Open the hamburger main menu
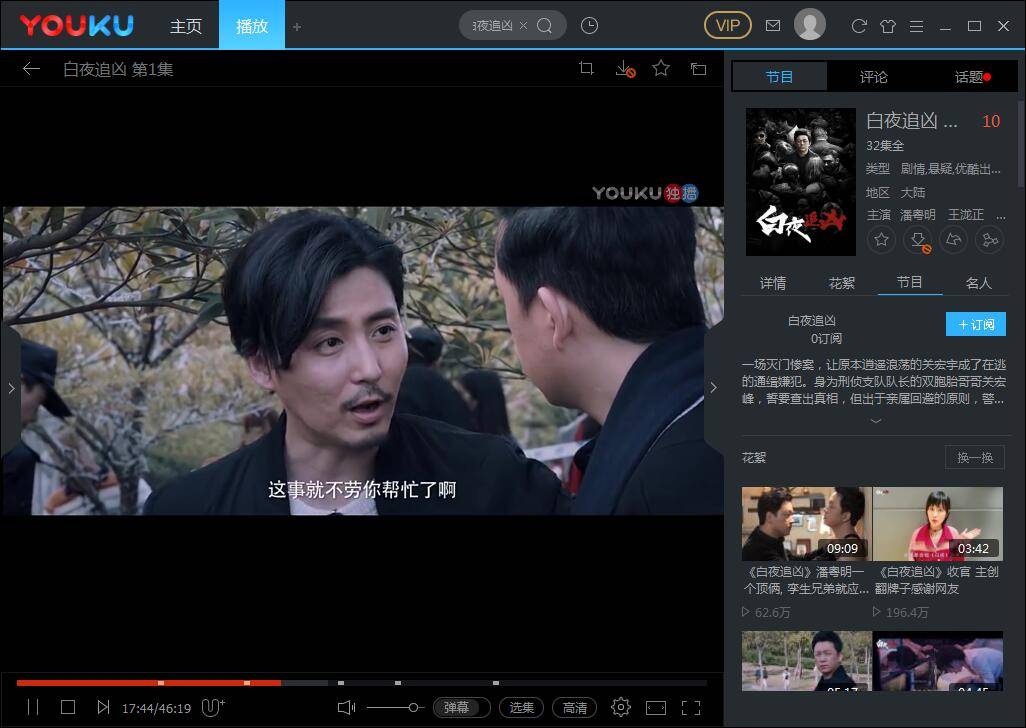Screen dimensions: 1026x728 (917, 26)
